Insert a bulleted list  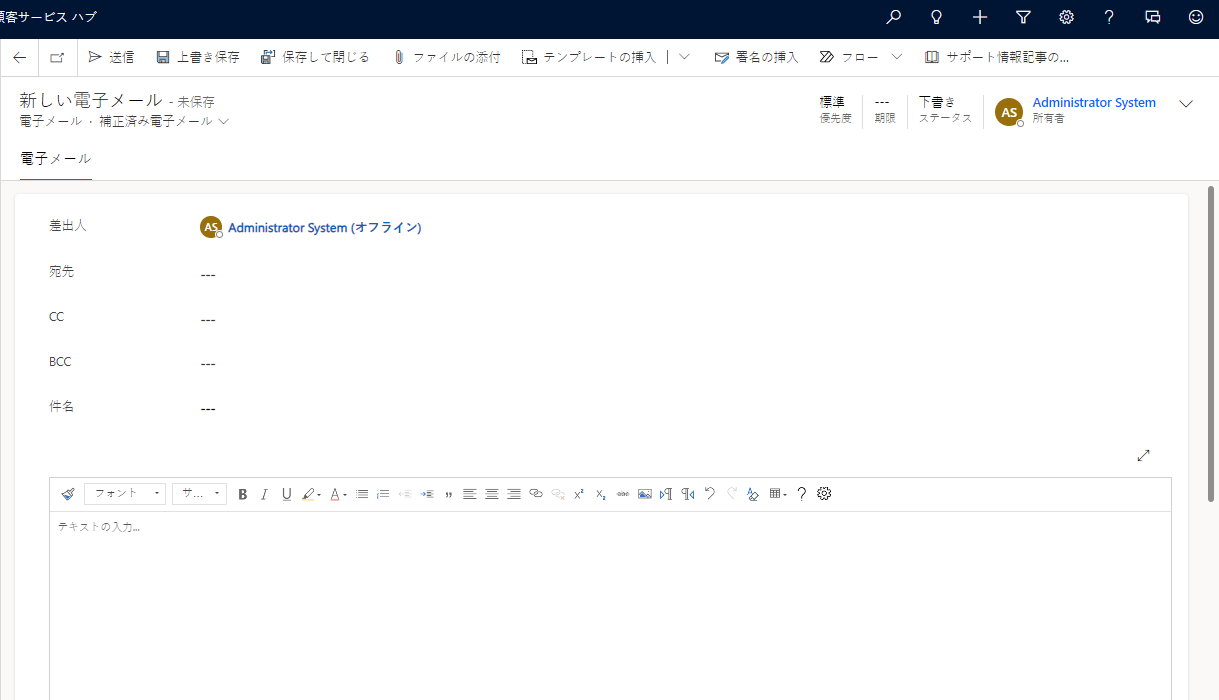tap(362, 494)
